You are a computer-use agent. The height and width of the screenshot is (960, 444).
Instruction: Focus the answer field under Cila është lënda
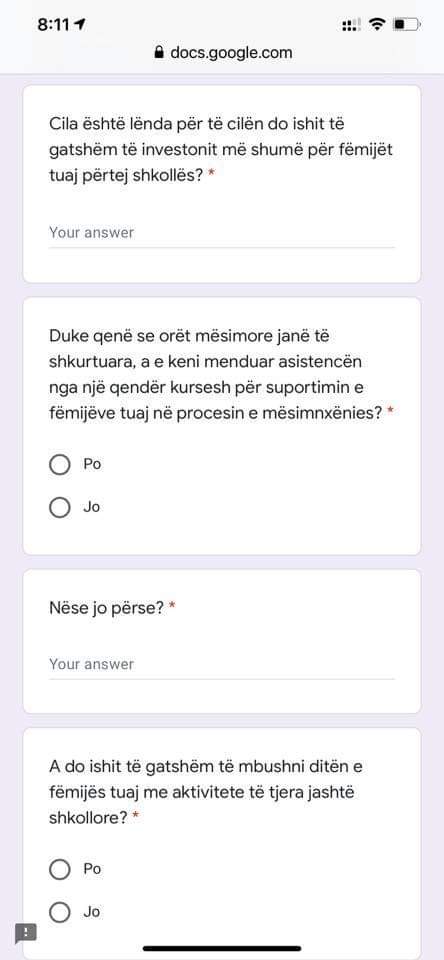[x=222, y=233]
